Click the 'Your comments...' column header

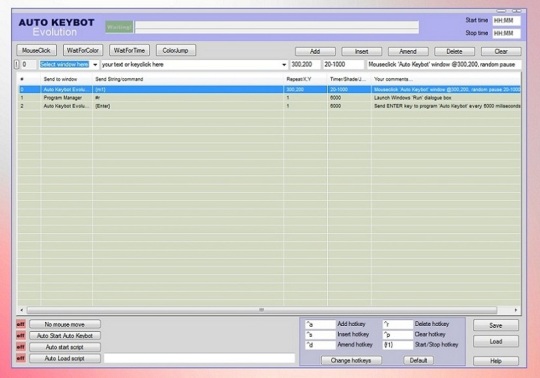pyautogui.click(x=446, y=79)
